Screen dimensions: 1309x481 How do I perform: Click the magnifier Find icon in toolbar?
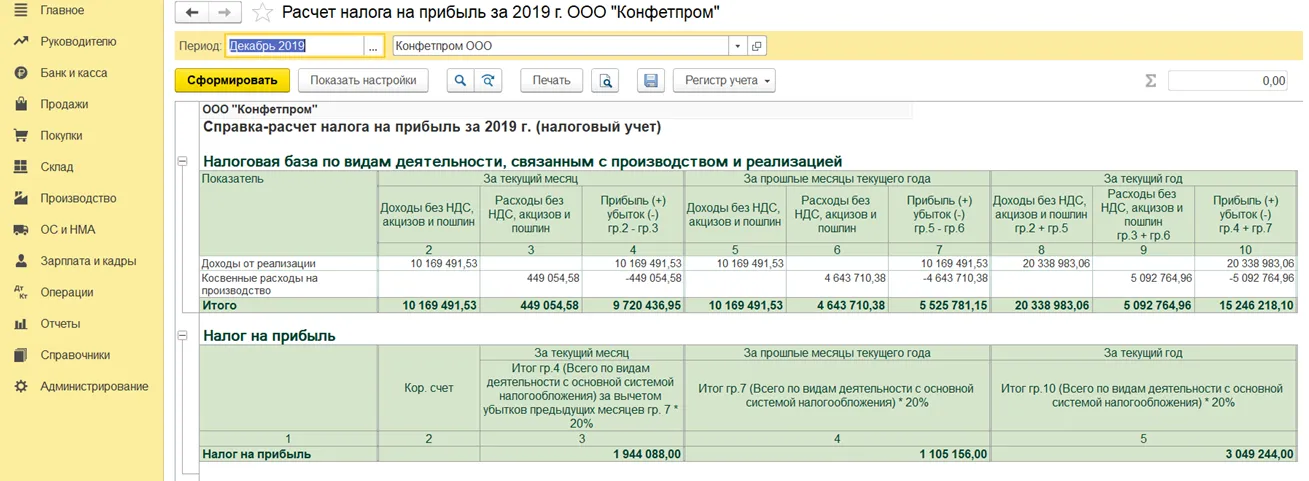[461, 81]
